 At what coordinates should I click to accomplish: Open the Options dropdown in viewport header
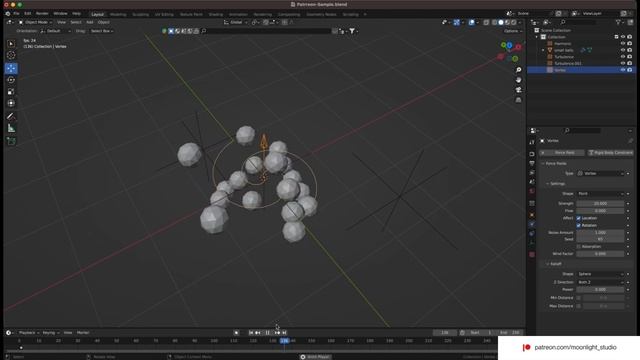click(x=512, y=31)
